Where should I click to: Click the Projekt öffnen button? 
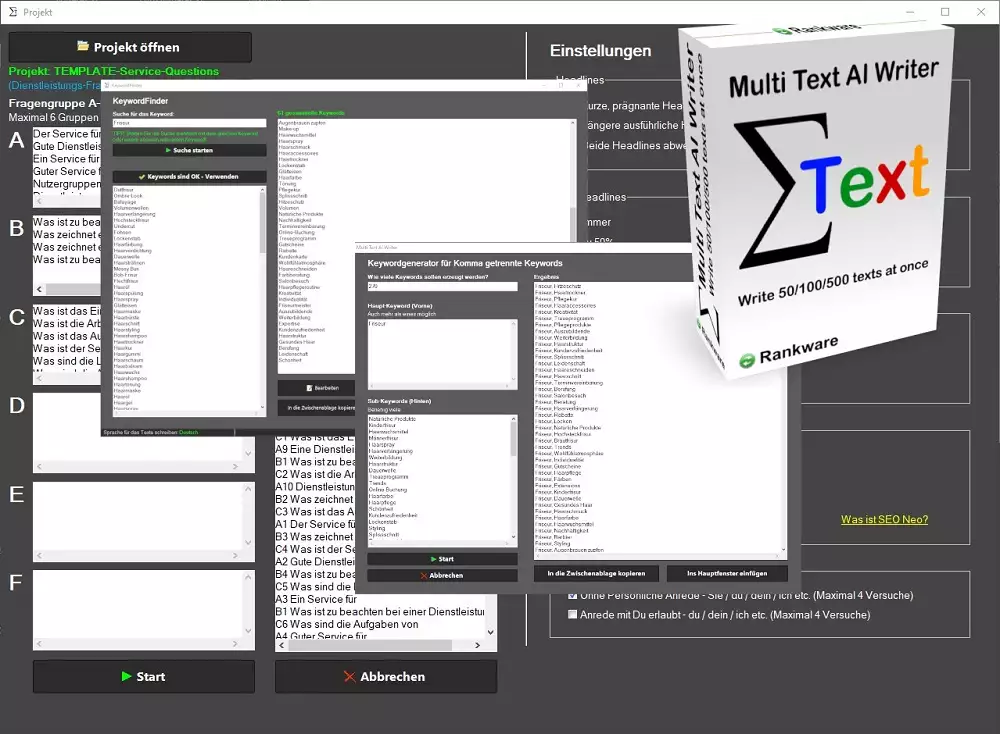[130, 47]
